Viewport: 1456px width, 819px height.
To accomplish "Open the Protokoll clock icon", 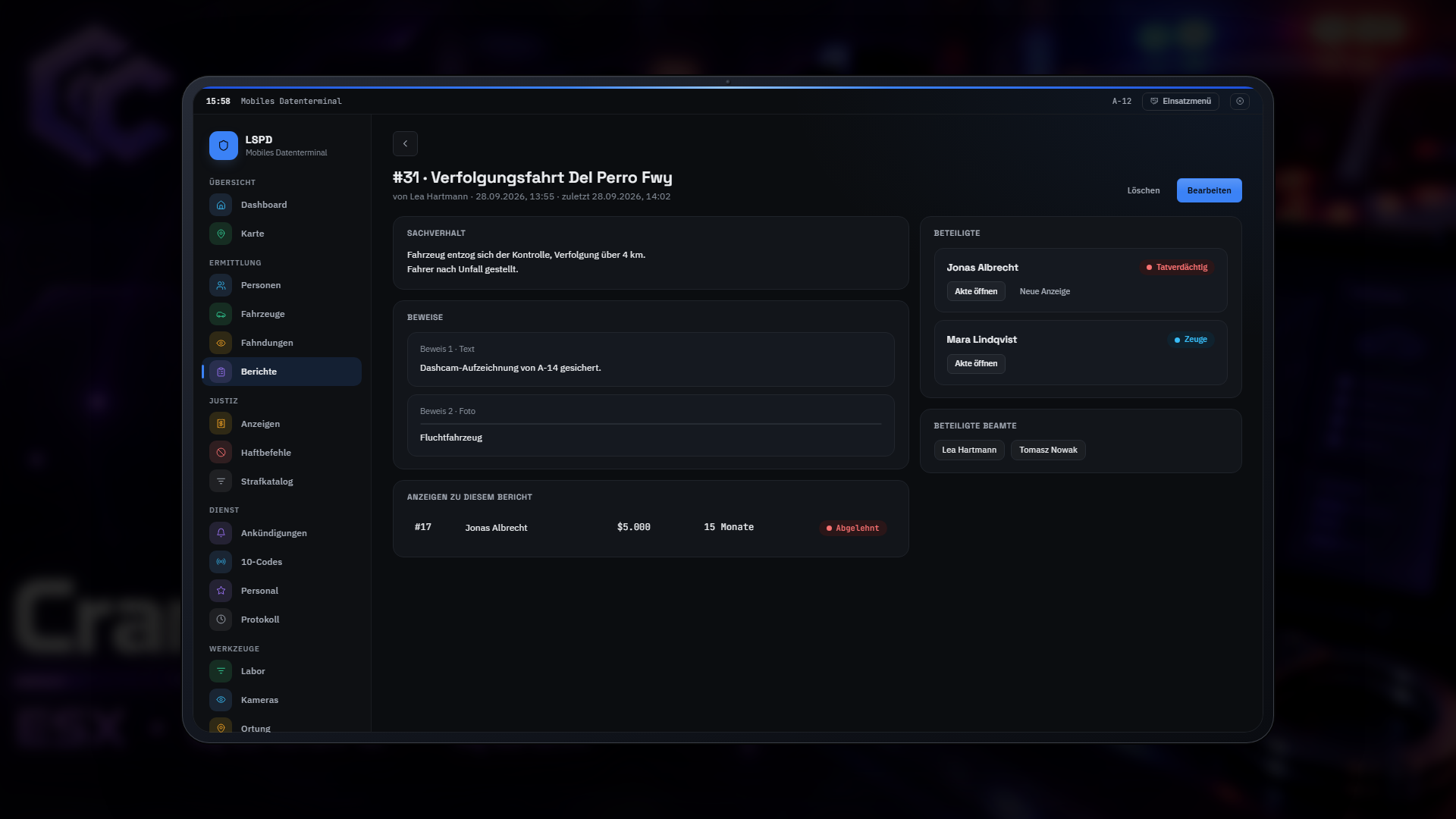I will click(221, 620).
